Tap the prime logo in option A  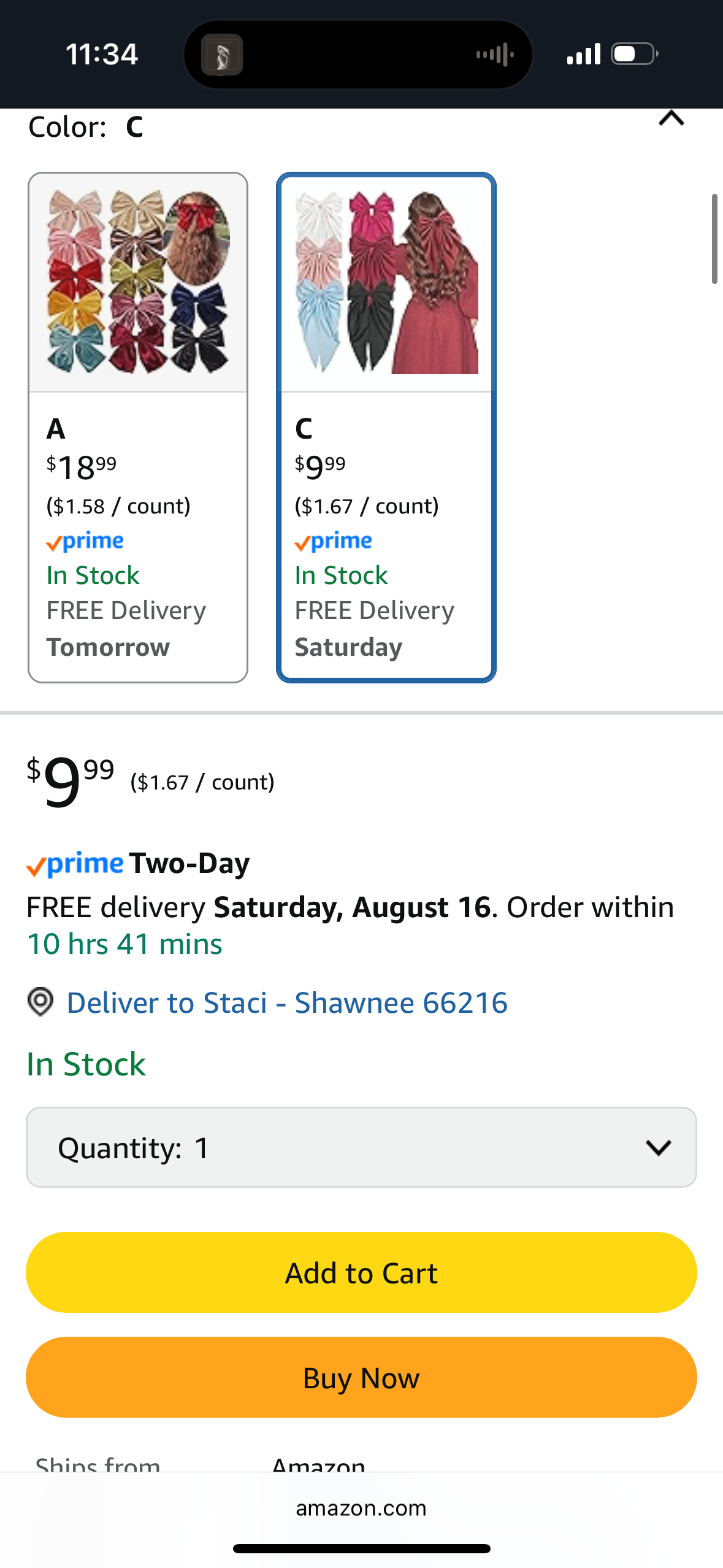pos(85,542)
